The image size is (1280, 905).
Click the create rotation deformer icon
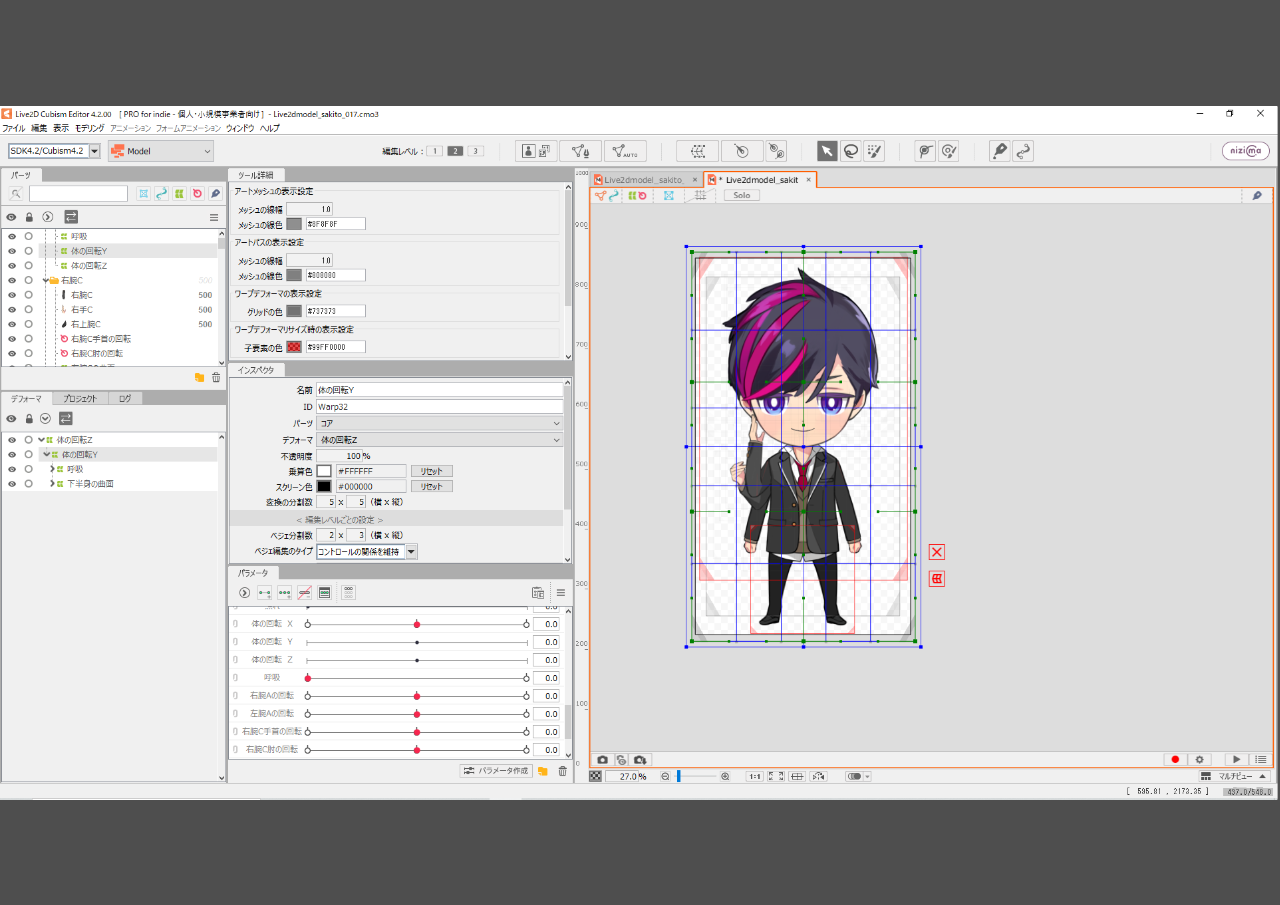742,151
